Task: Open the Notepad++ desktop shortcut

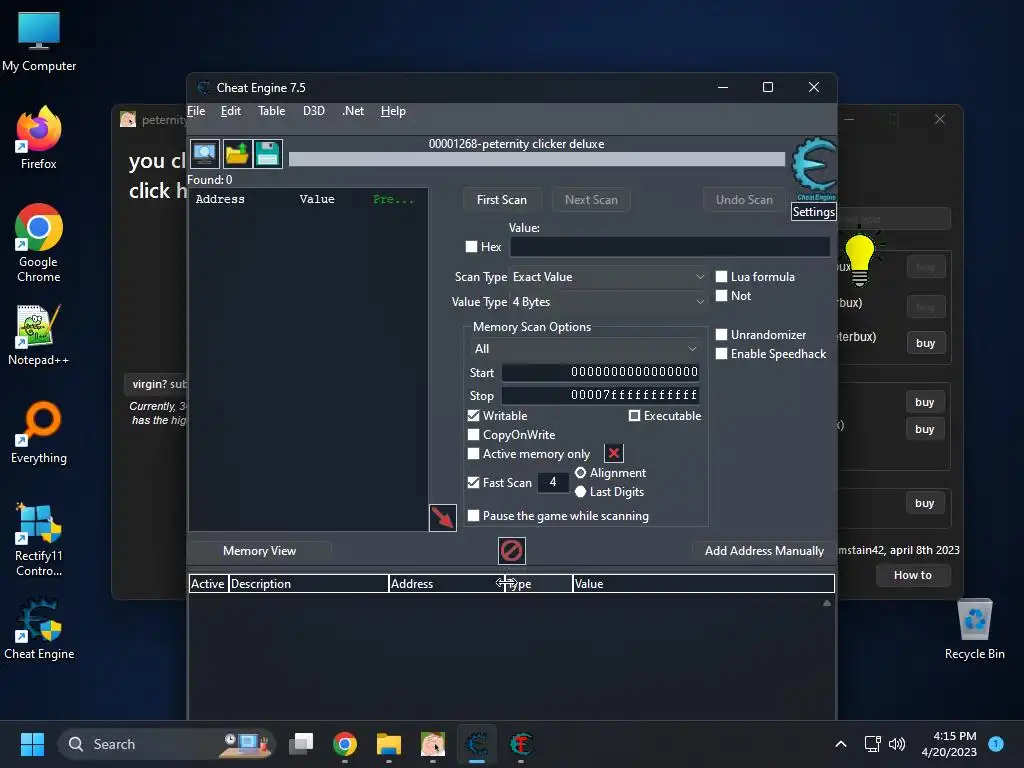Action: 39,334
